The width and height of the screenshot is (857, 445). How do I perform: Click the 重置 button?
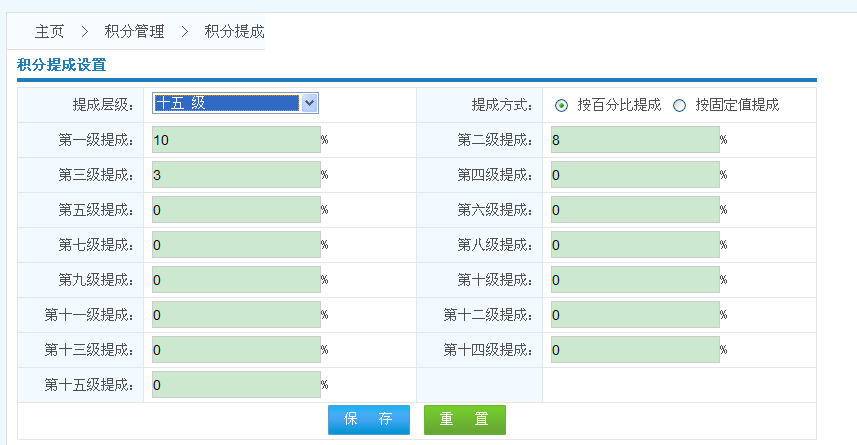point(465,419)
